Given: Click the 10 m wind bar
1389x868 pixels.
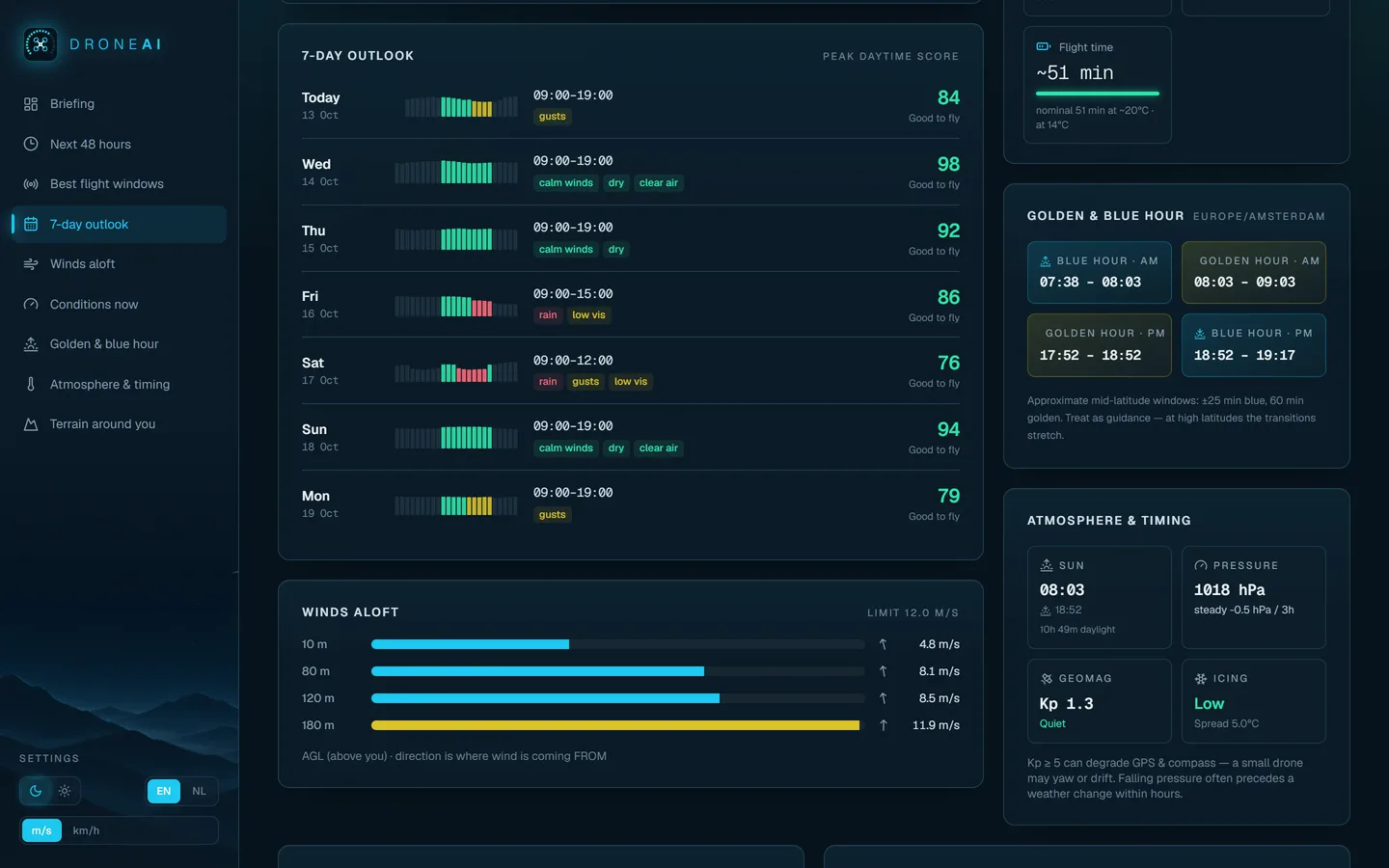Looking at the screenshot, I should click(x=470, y=644).
